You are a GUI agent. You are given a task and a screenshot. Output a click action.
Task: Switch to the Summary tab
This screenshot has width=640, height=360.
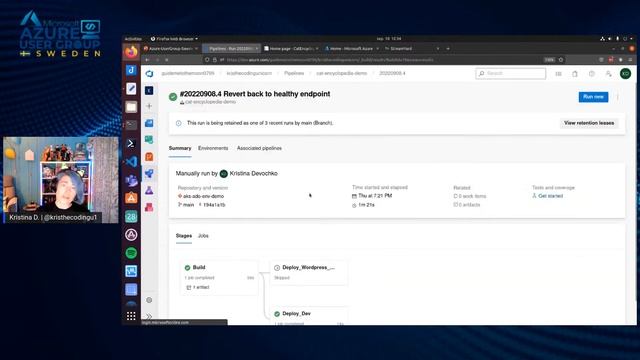pyautogui.click(x=180, y=148)
